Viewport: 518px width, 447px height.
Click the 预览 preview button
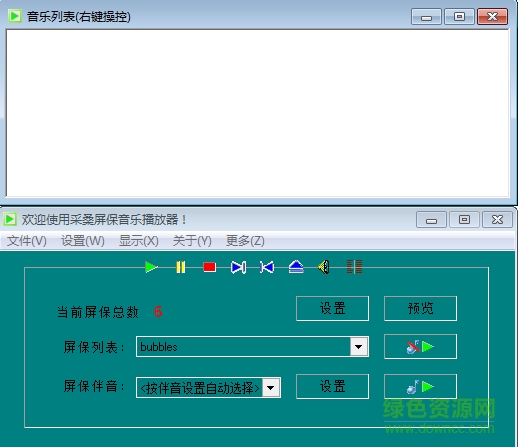pos(420,308)
